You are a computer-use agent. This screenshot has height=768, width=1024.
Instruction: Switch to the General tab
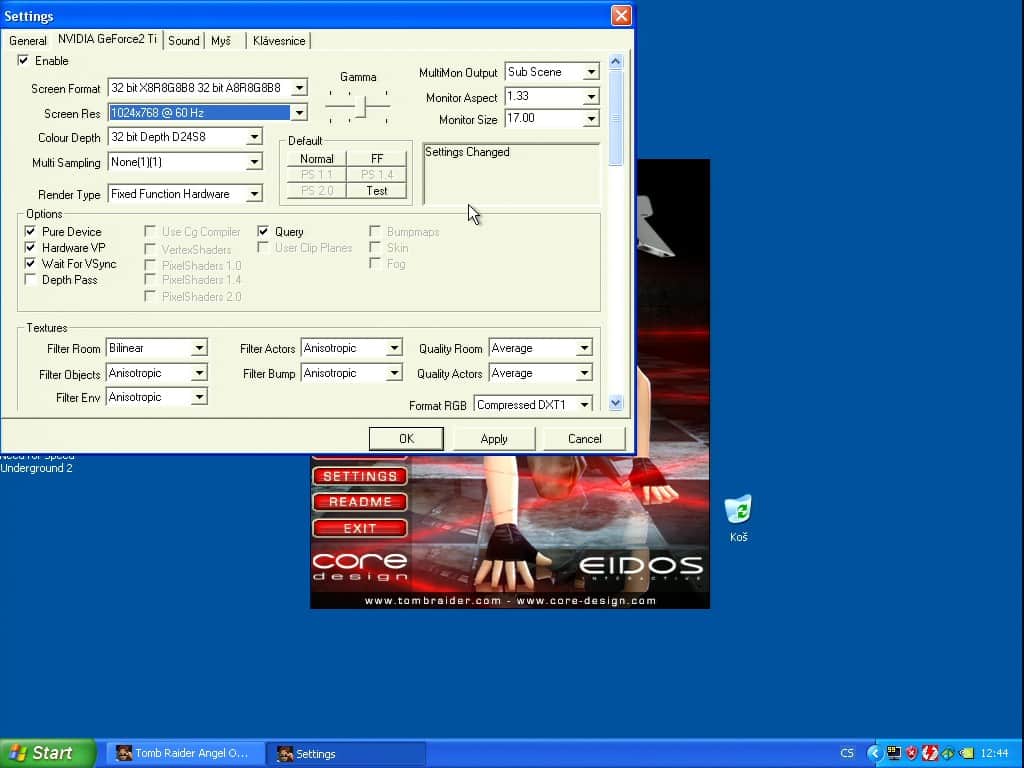pos(27,40)
